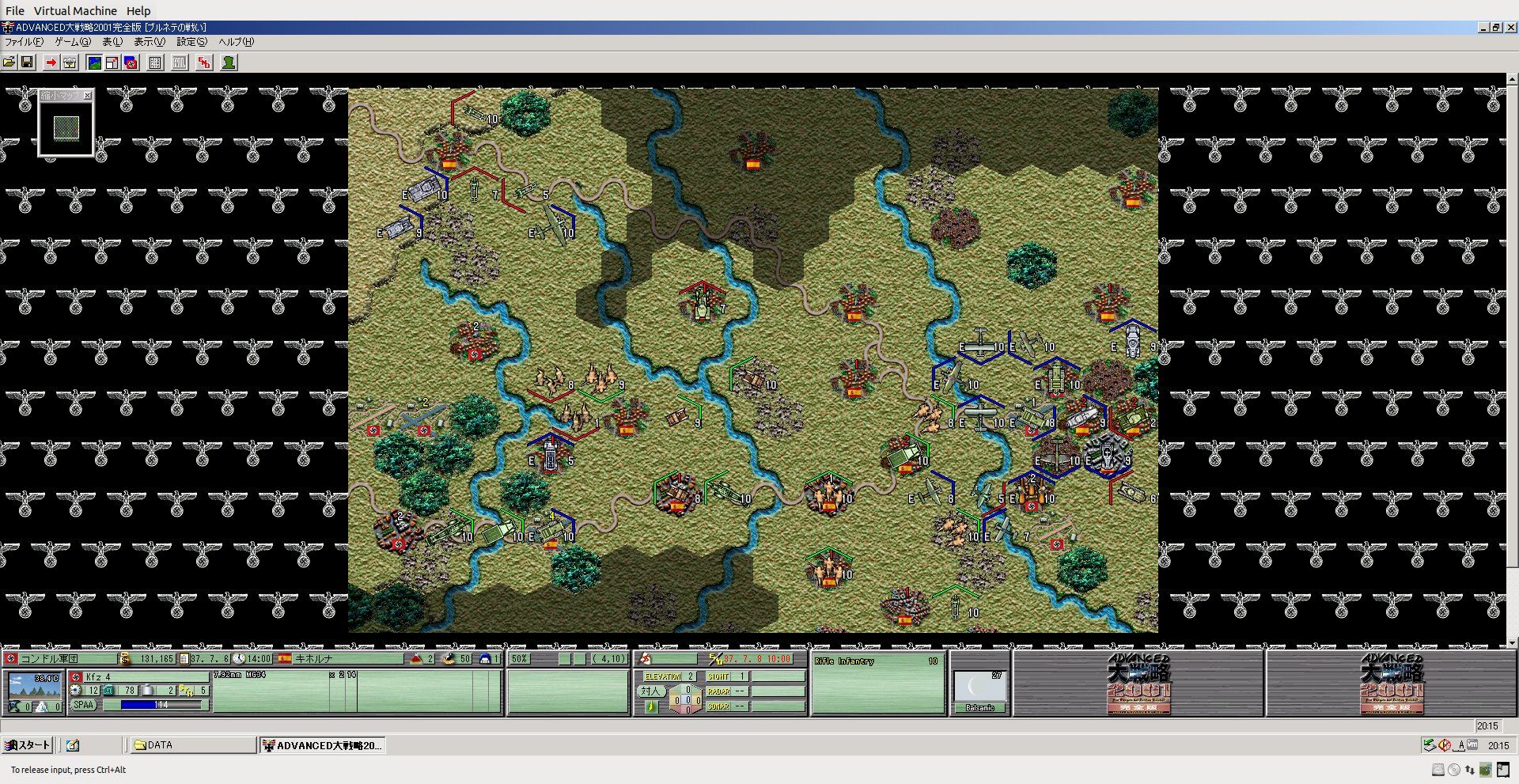Viewport: 1519px width, 784px height.
Task: Click the weather thumbnail showing 38.4°C
Action: [x=34, y=684]
